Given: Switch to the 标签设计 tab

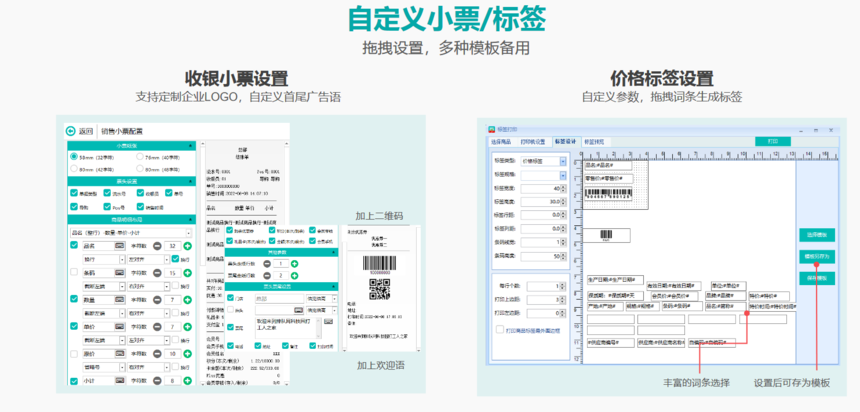Looking at the screenshot, I should pyautogui.click(x=565, y=142).
